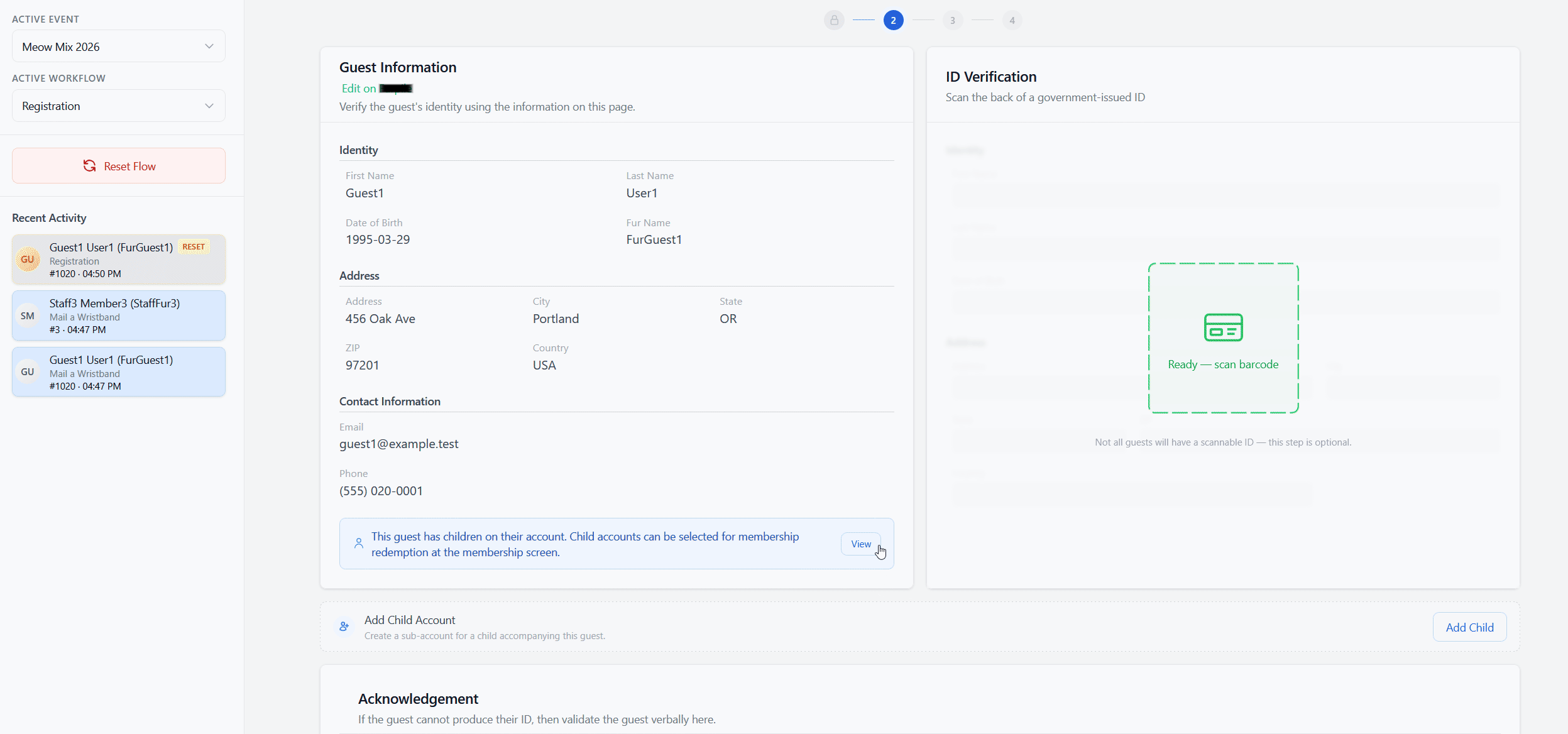Screen dimensions: 1568x734
Task: Click the barcode card icon in scan area
Action: 1223,327
